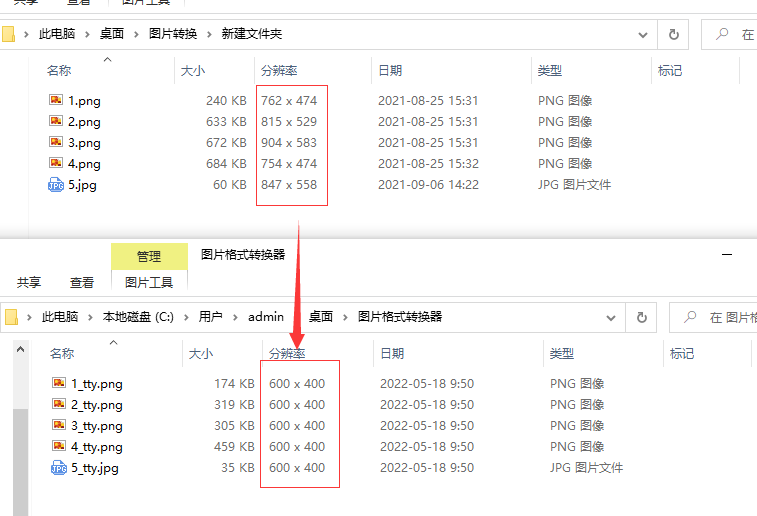The image size is (757, 516).
Task: Expand chevron after 桌面 in lower path
Action: pyautogui.click(x=345, y=317)
